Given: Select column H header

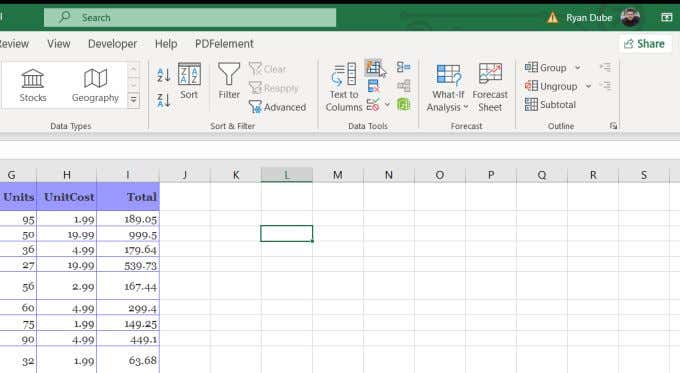Looking at the screenshot, I should 67,175.
